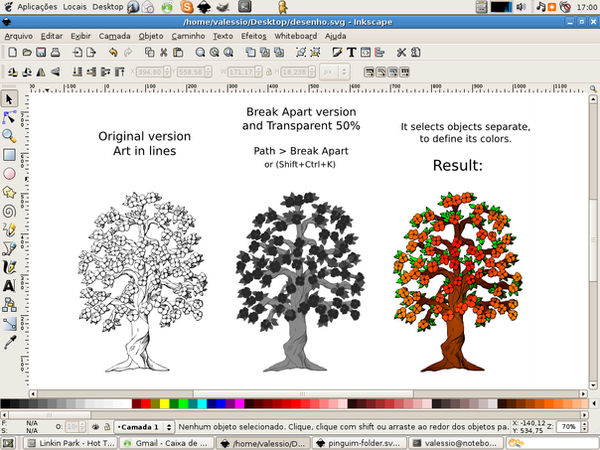Open the px units dropdown
The width and height of the screenshot is (600, 450).
(x=334, y=72)
